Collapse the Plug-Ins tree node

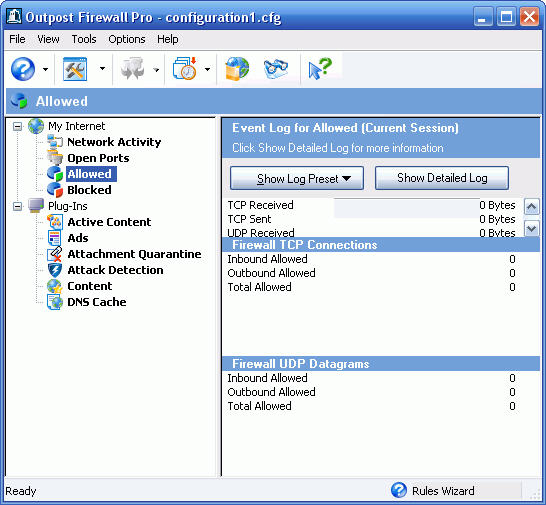pyautogui.click(x=17, y=206)
